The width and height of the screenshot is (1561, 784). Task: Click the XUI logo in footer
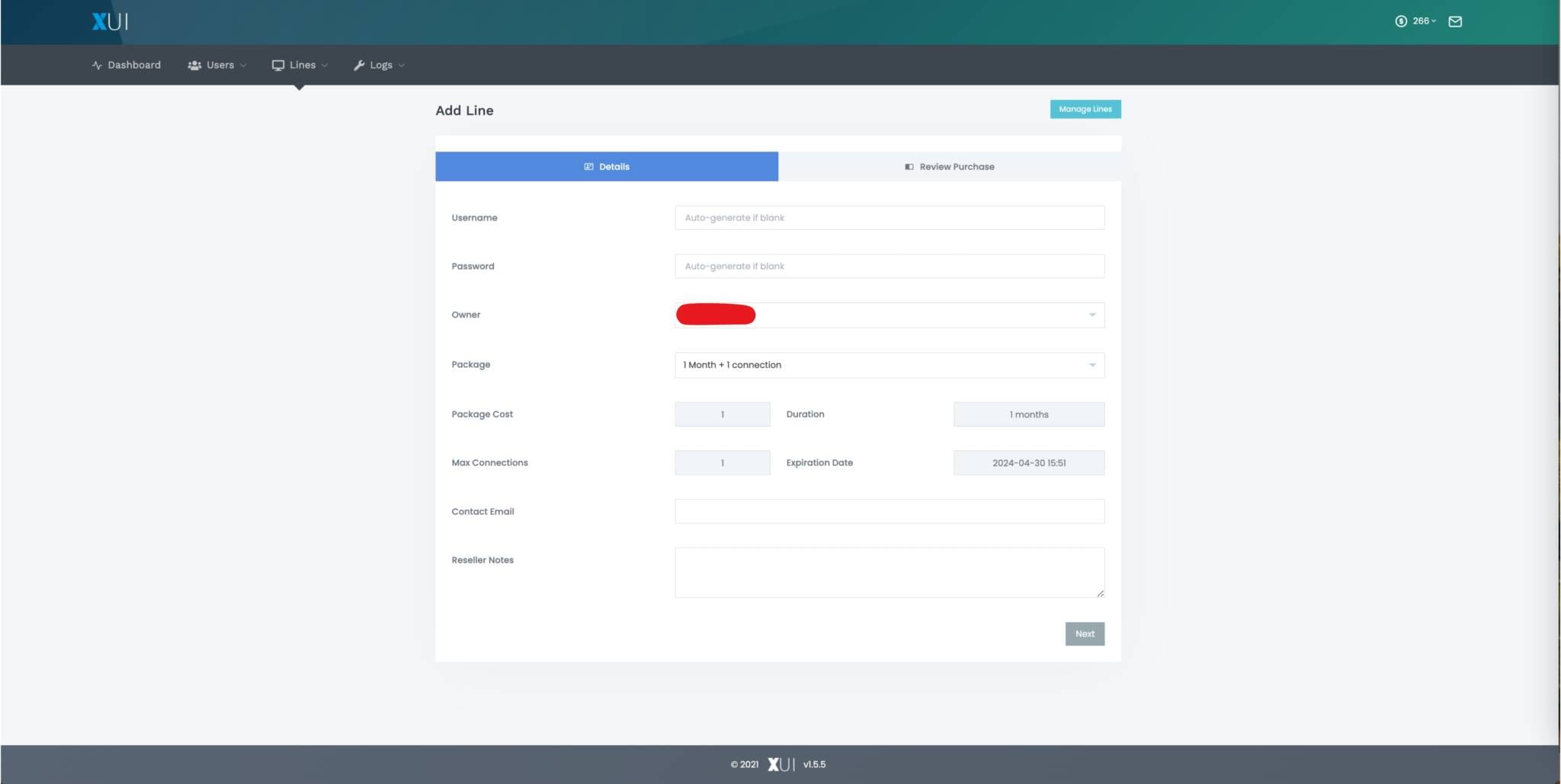[780, 764]
